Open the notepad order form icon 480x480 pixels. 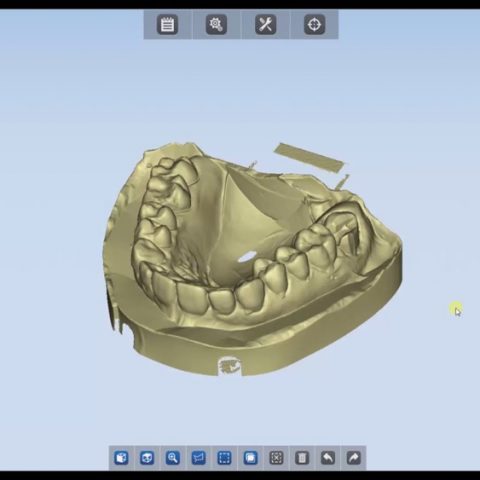[x=167, y=24]
